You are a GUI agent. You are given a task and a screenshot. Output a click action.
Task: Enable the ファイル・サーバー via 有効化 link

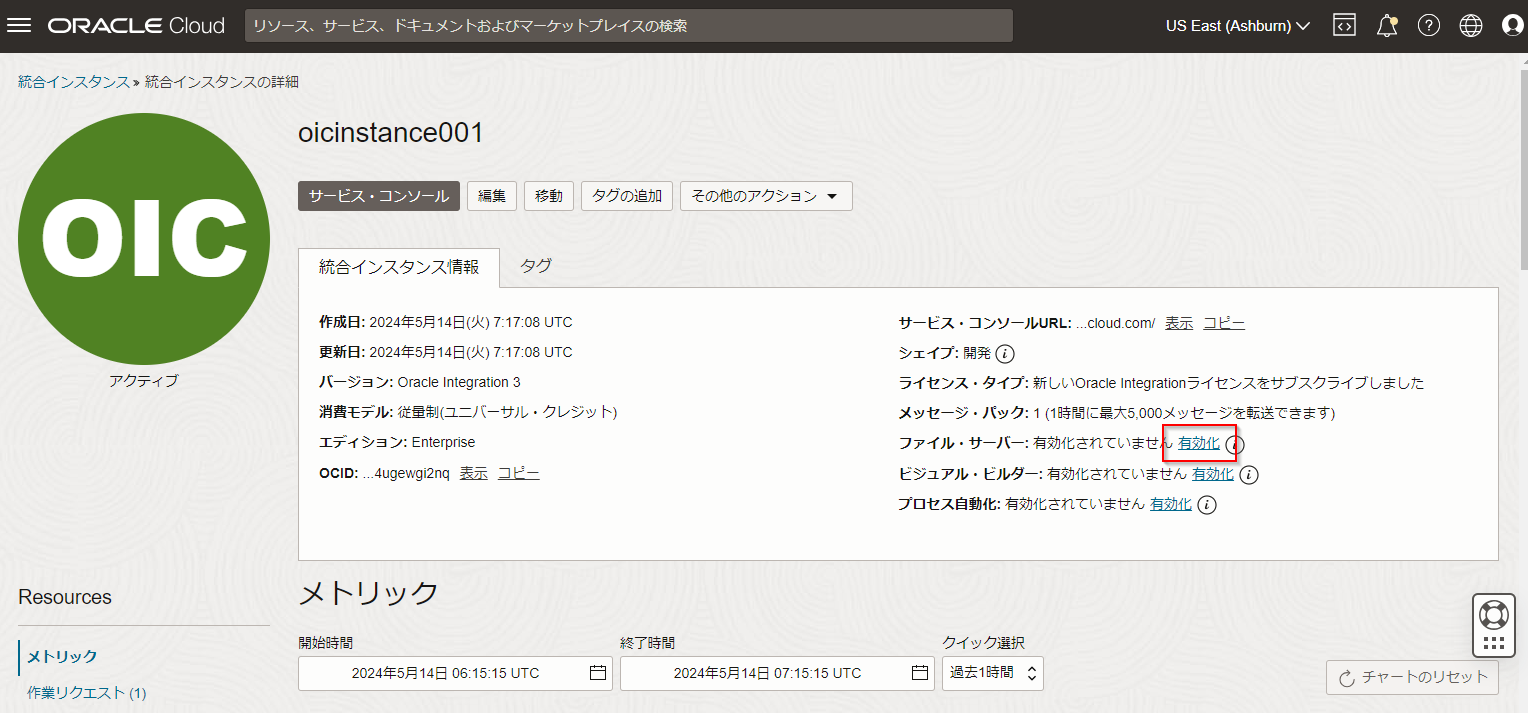click(1198, 443)
